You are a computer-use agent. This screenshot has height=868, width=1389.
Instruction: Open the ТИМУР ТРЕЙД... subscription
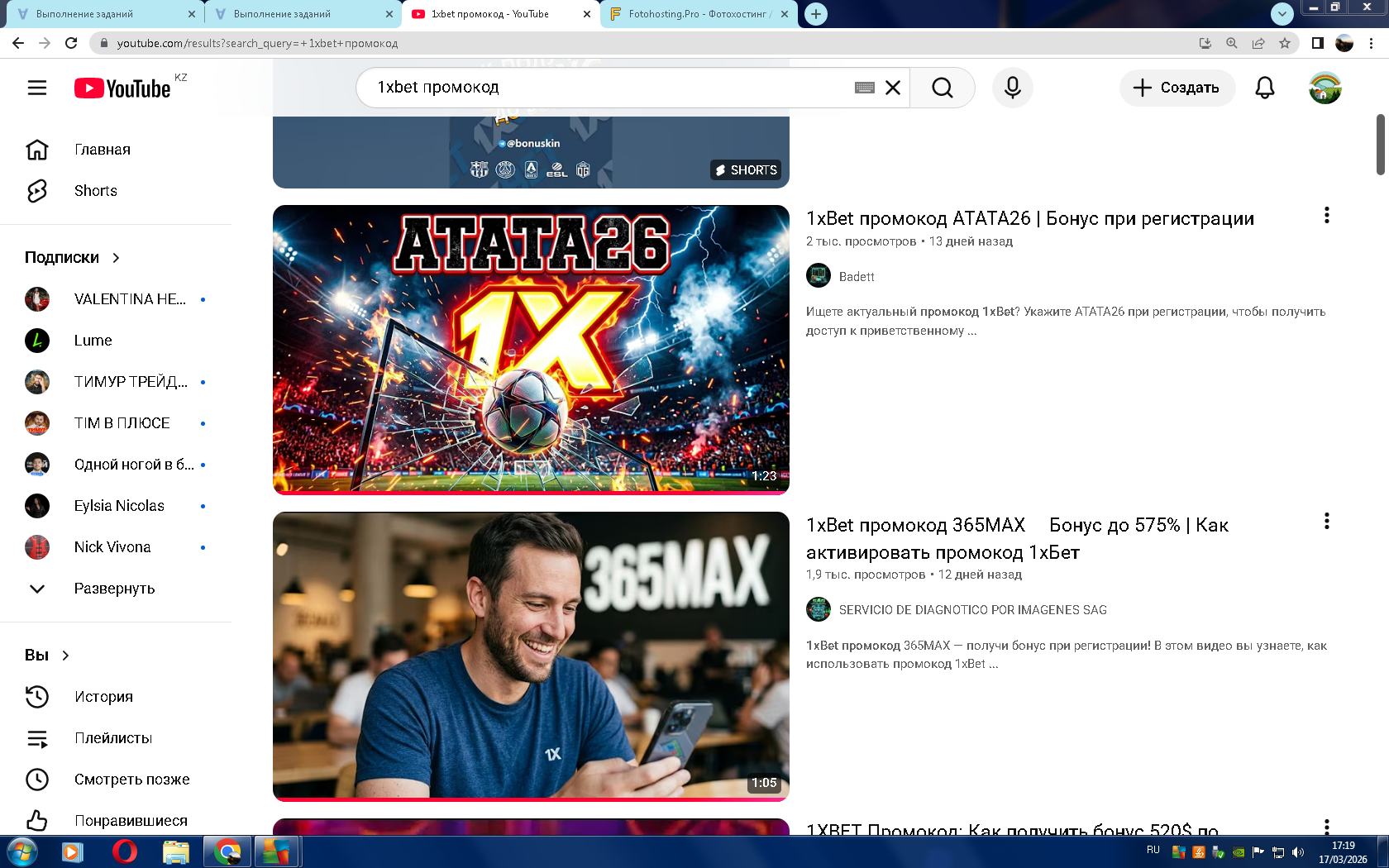tap(116, 382)
